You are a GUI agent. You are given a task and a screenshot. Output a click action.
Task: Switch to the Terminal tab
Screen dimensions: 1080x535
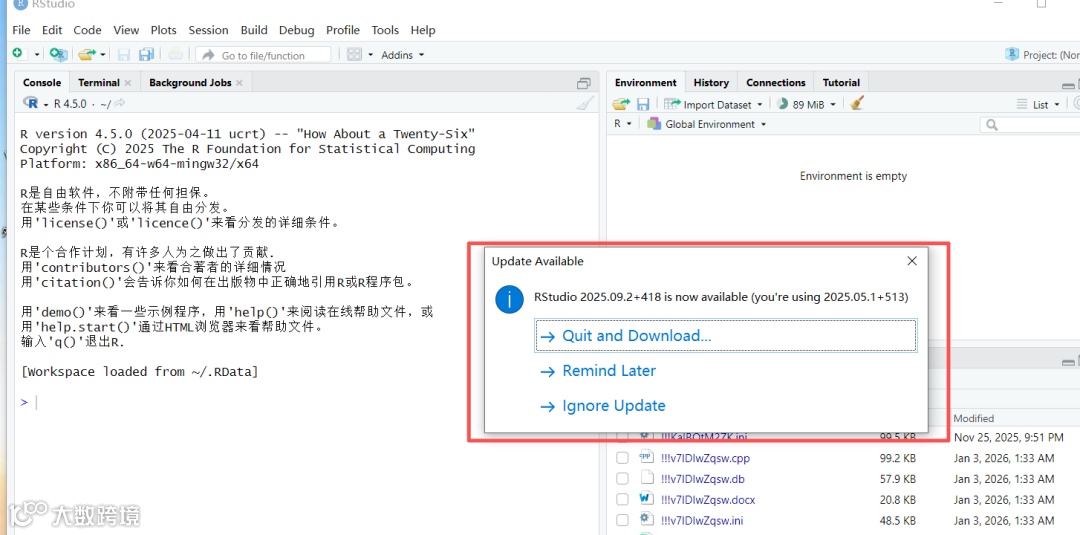tap(98, 82)
